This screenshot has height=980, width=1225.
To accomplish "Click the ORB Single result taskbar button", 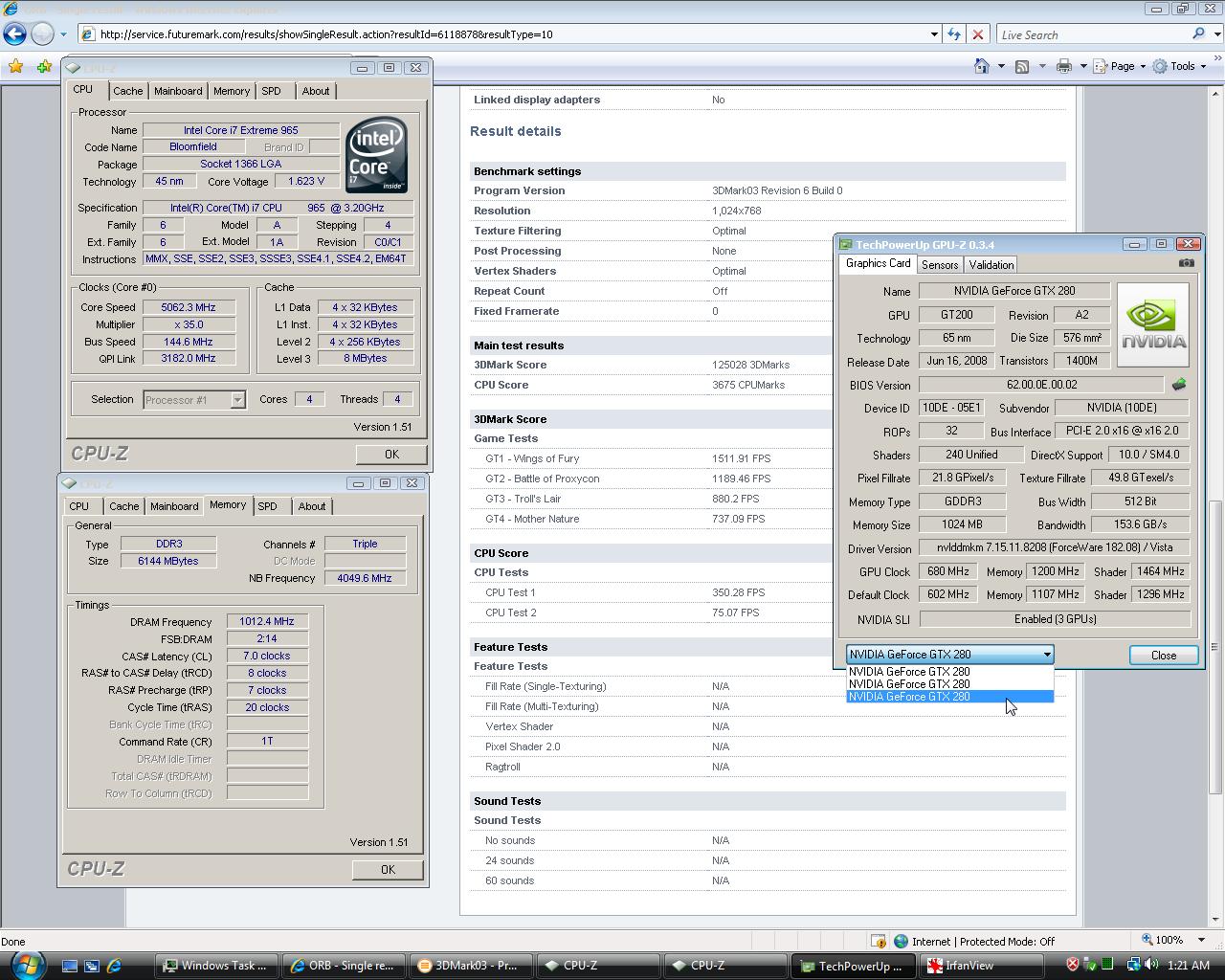I will click(x=344, y=966).
